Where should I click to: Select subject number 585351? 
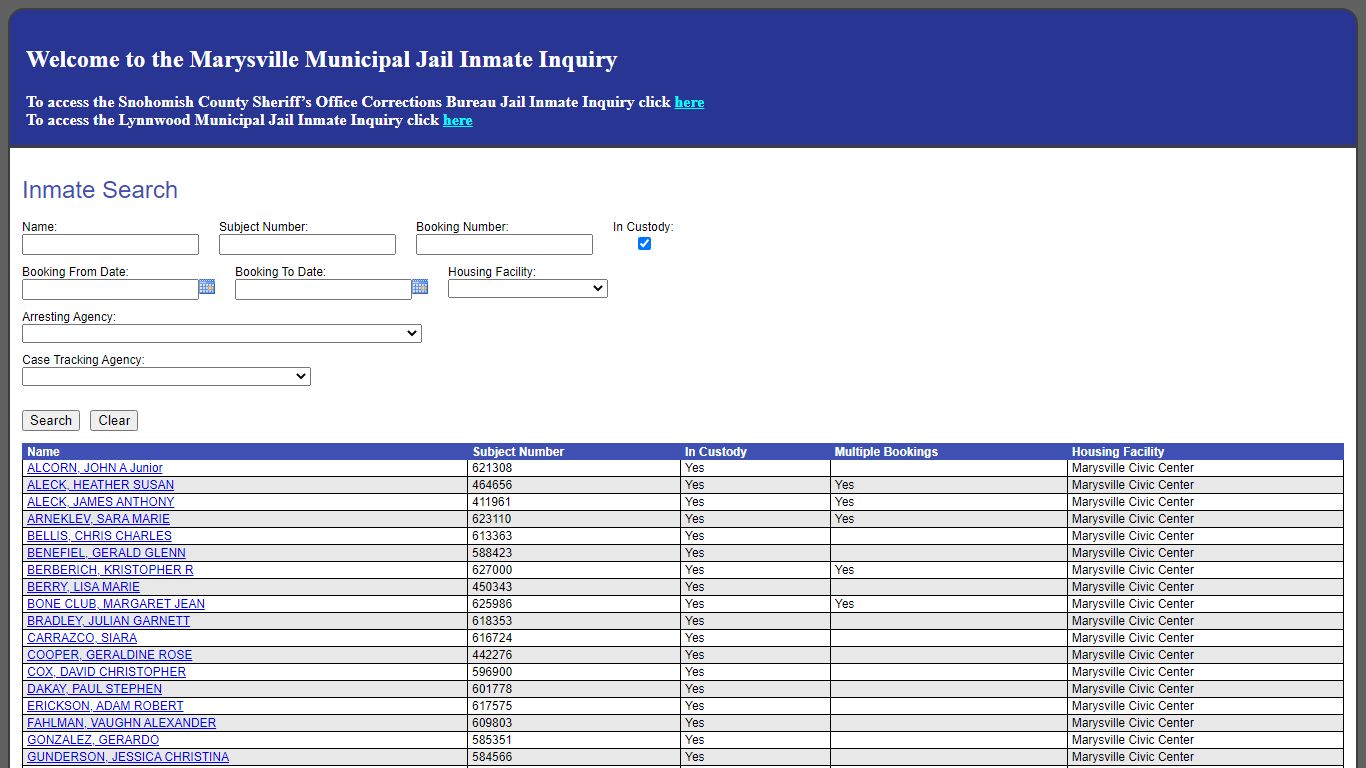pos(492,740)
